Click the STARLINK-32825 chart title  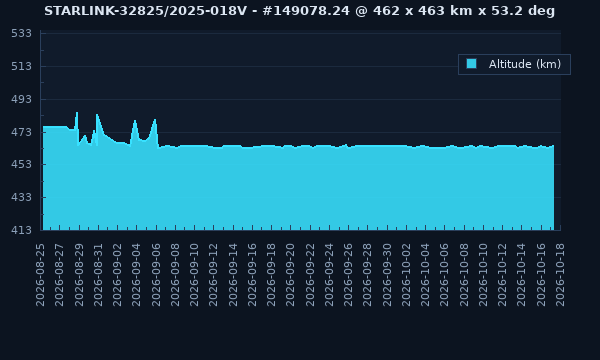point(299,11)
